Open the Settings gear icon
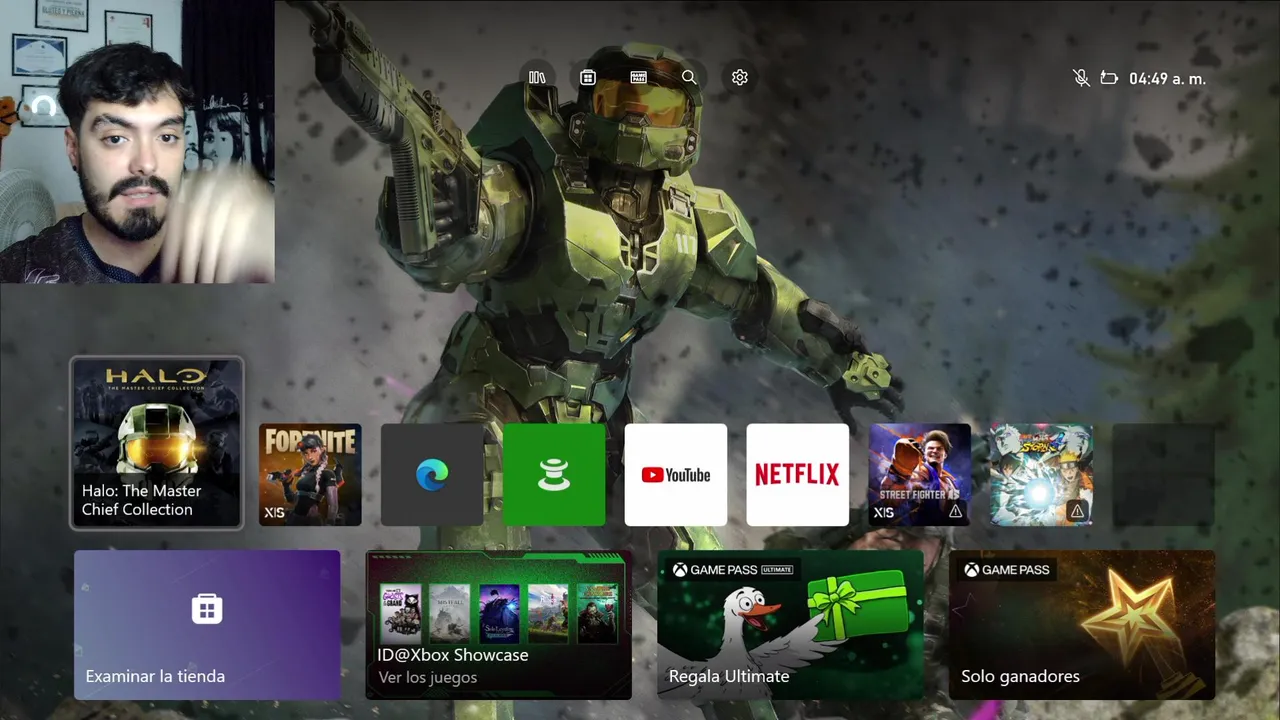 (x=740, y=77)
